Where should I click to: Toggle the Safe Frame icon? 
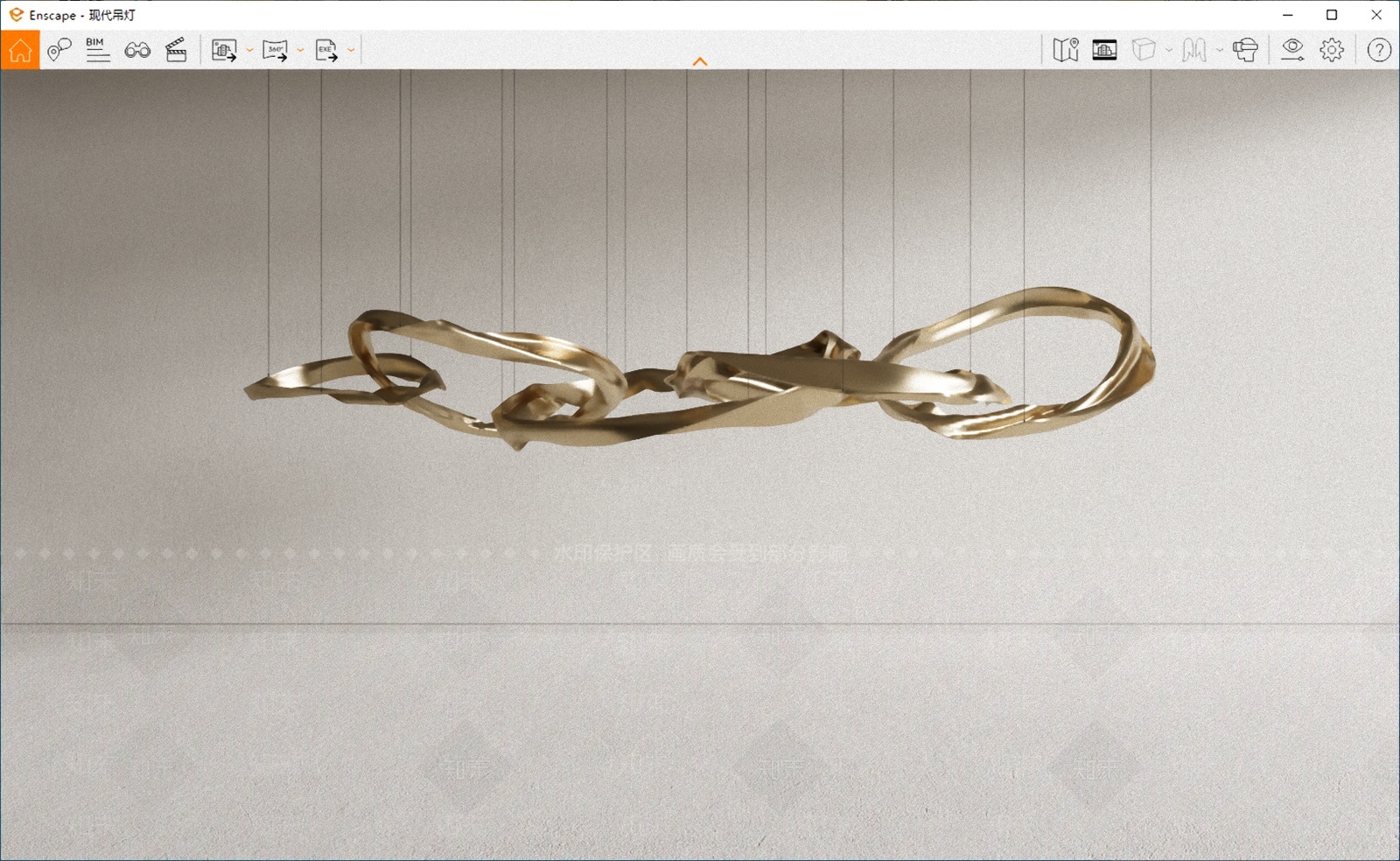tap(1104, 50)
